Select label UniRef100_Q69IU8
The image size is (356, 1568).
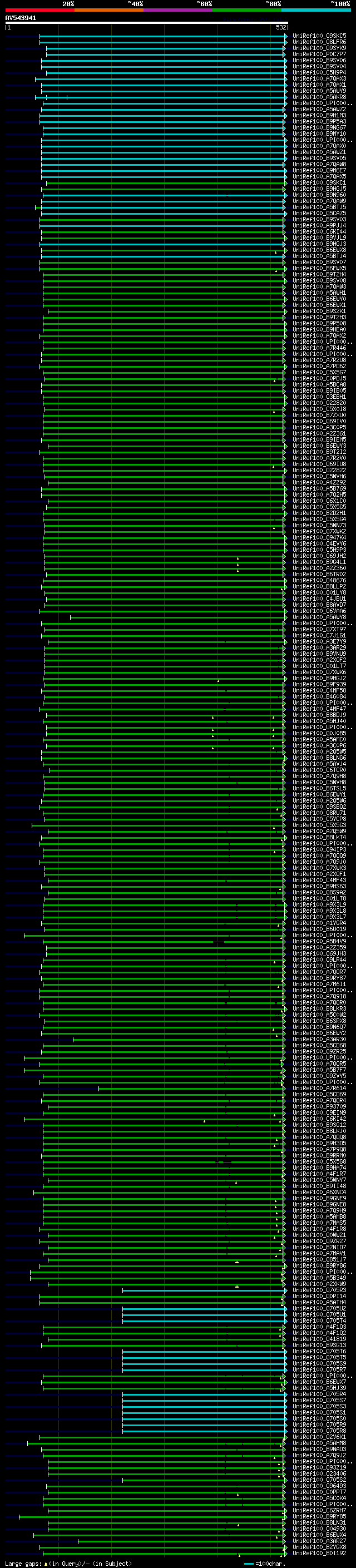click(x=319, y=464)
